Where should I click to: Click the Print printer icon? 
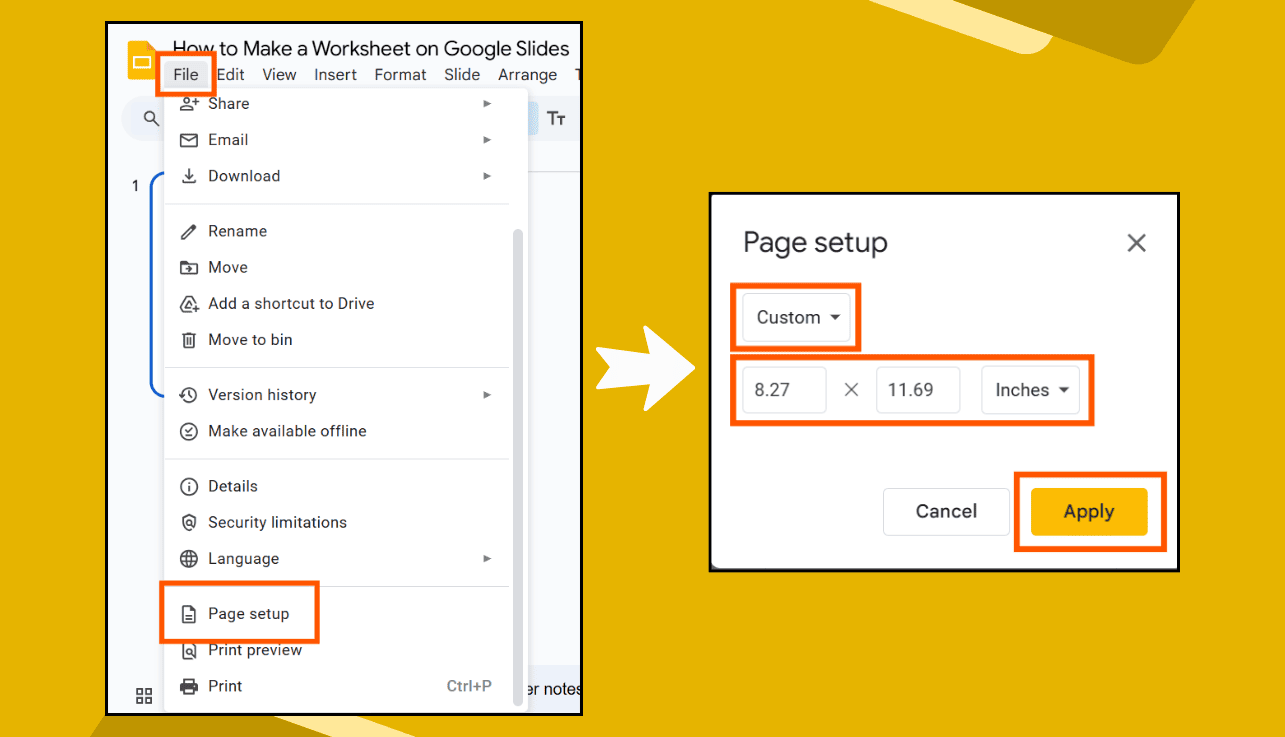190,686
